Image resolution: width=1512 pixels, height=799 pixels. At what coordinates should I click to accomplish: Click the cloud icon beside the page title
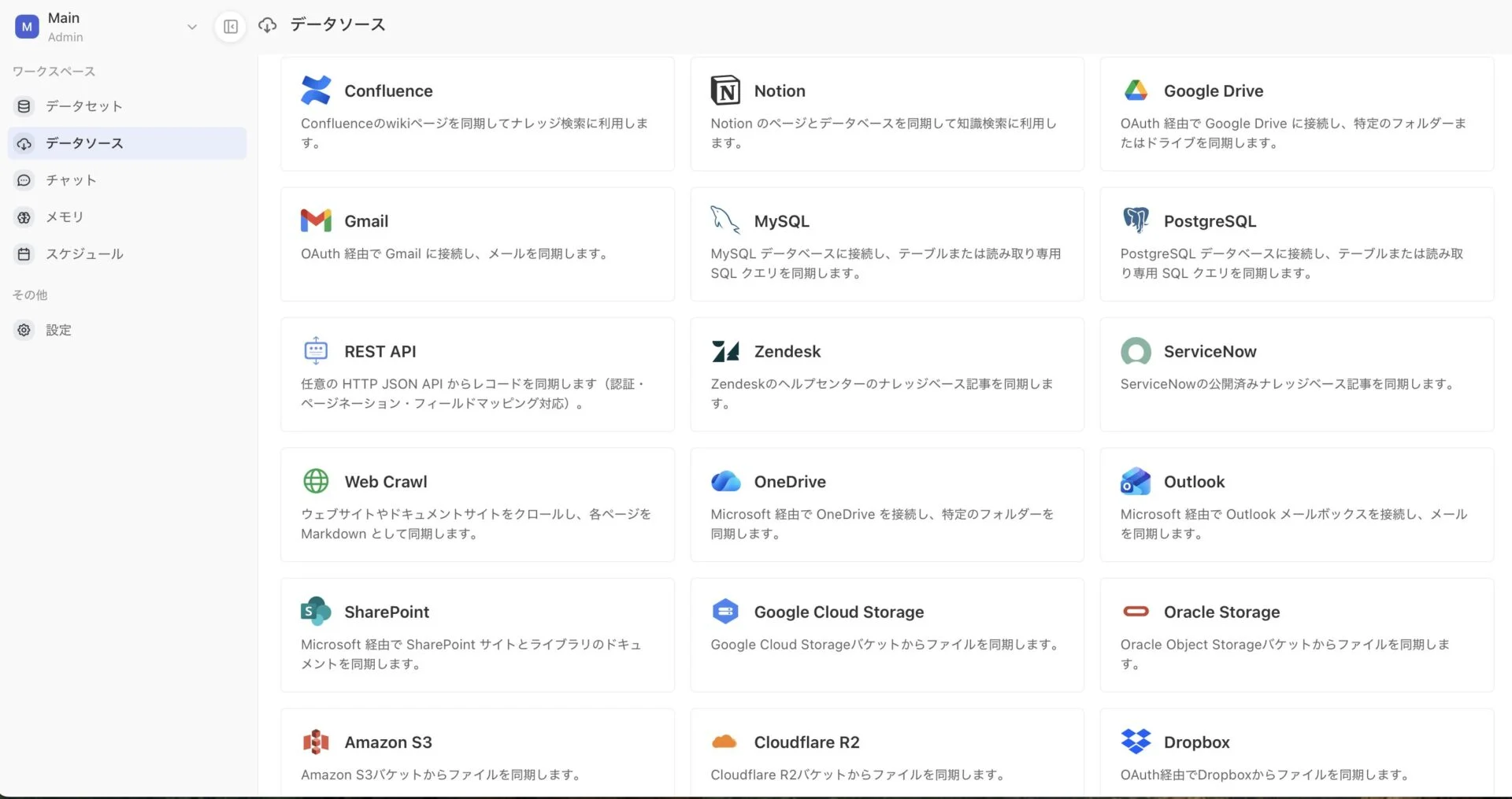tap(268, 25)
